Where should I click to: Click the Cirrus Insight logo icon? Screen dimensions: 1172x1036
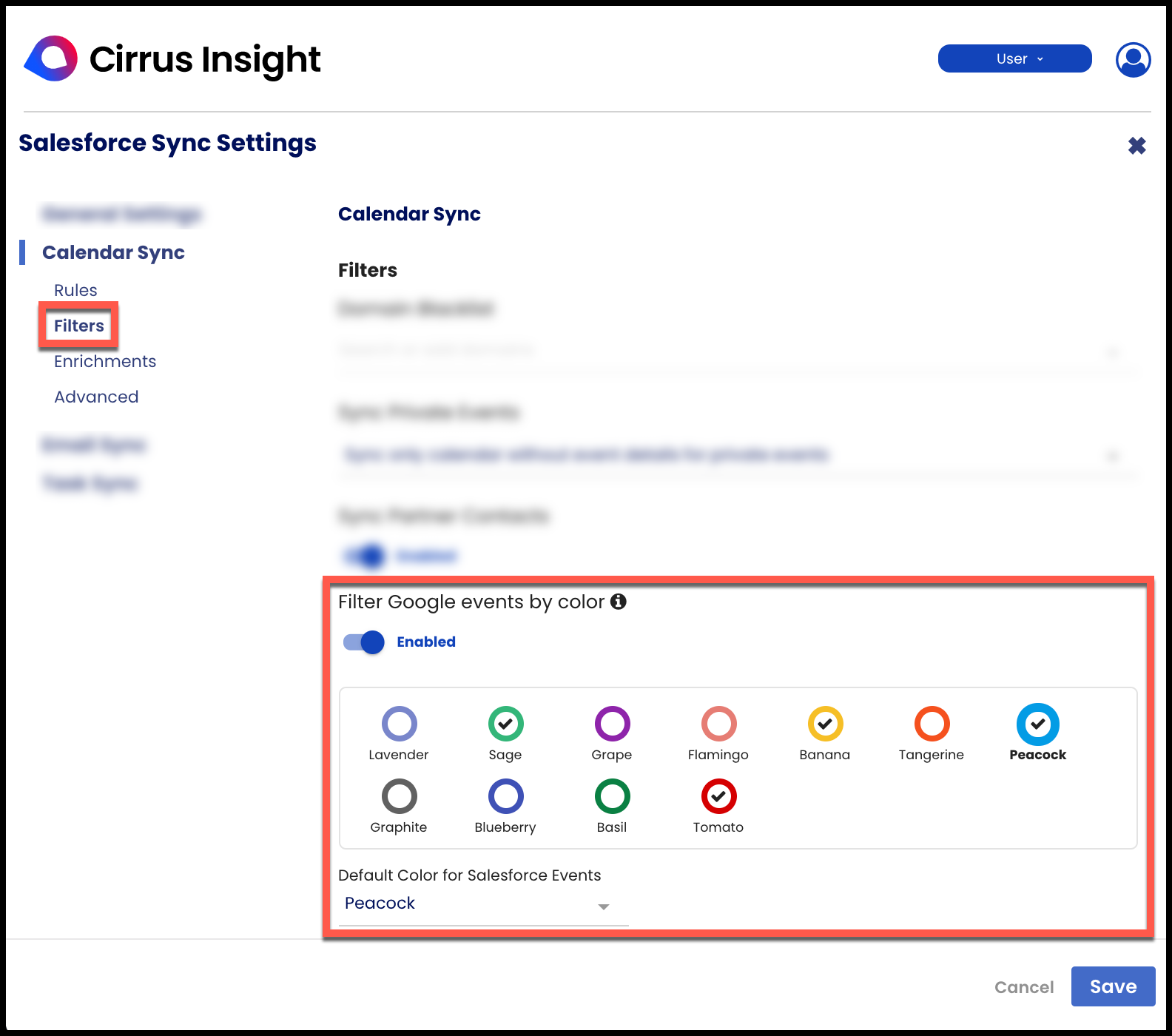tap(51, 58)
